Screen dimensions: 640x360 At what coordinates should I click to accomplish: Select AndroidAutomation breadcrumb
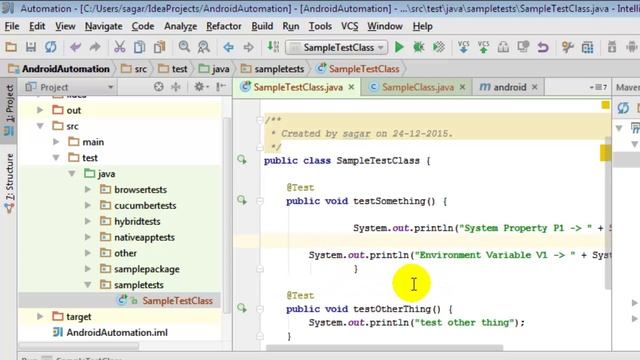pyautogui.click(x=59, y=69)
